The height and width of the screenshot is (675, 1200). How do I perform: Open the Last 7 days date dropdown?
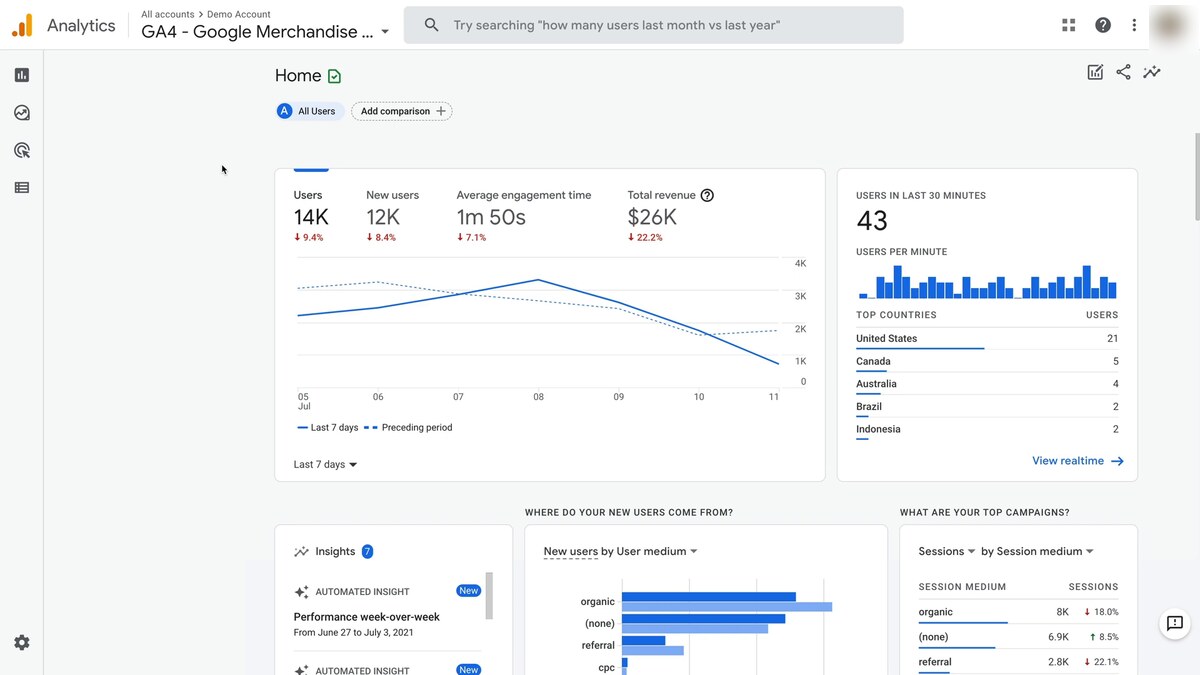325,464
